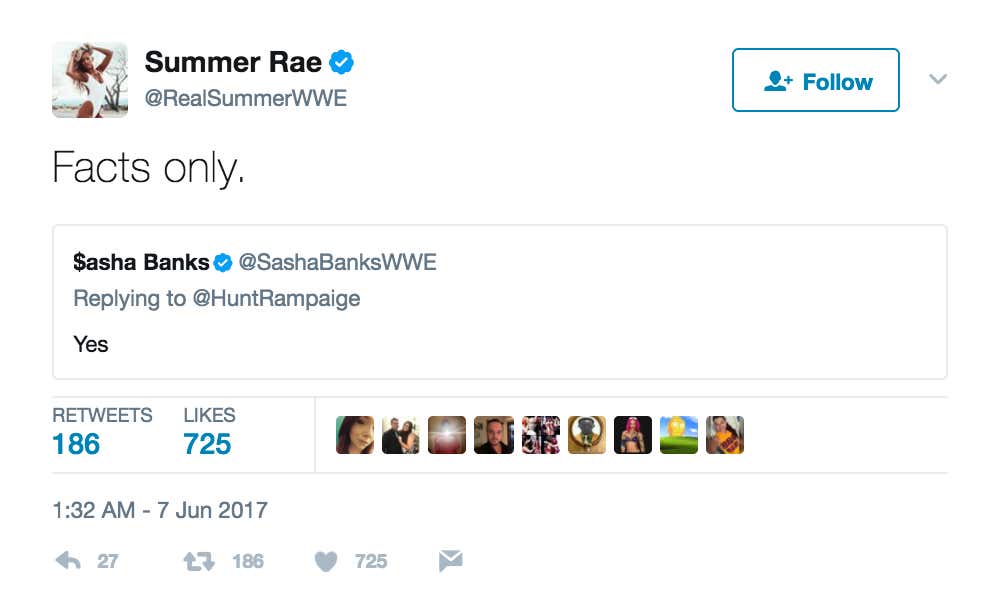This screenshot has width=996, height=612.
Task: Retweet this tweet using the retweet icon
Action: [198, 561]
